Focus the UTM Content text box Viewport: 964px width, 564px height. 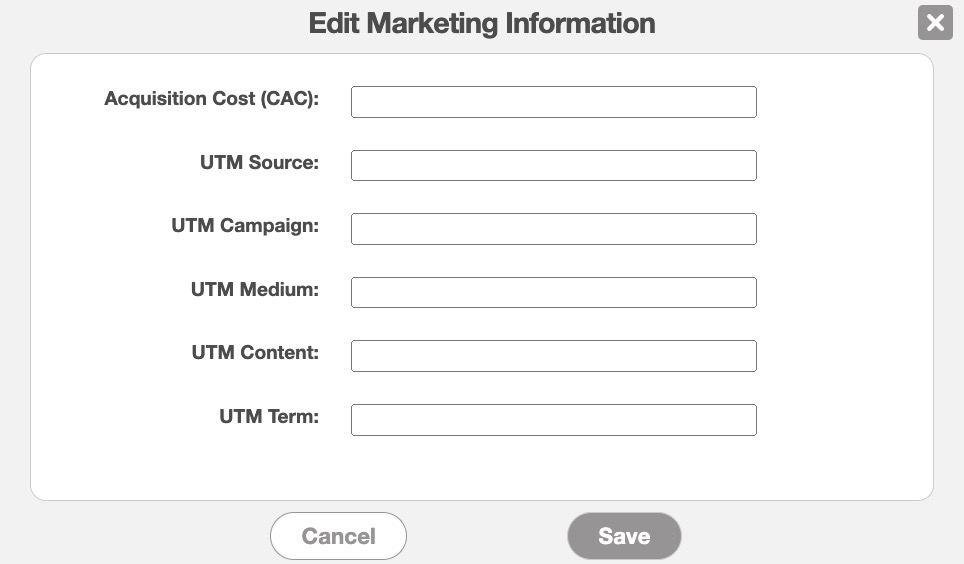(x=553, y=356)
